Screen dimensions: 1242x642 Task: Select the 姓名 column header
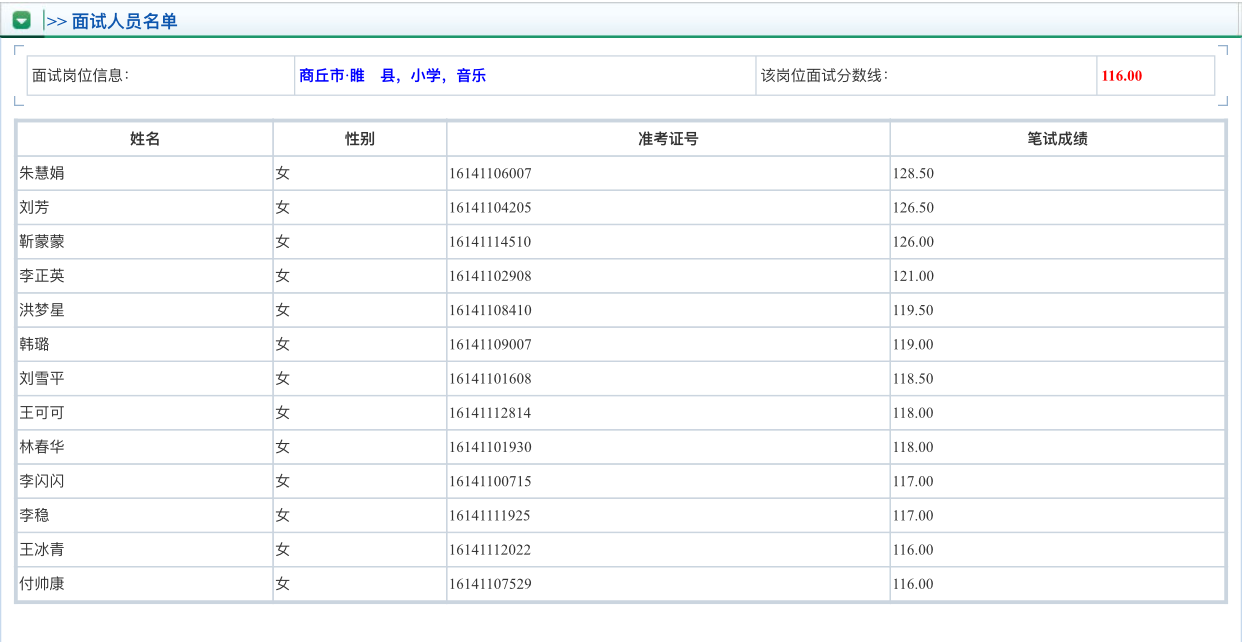[x=143, y=138]
